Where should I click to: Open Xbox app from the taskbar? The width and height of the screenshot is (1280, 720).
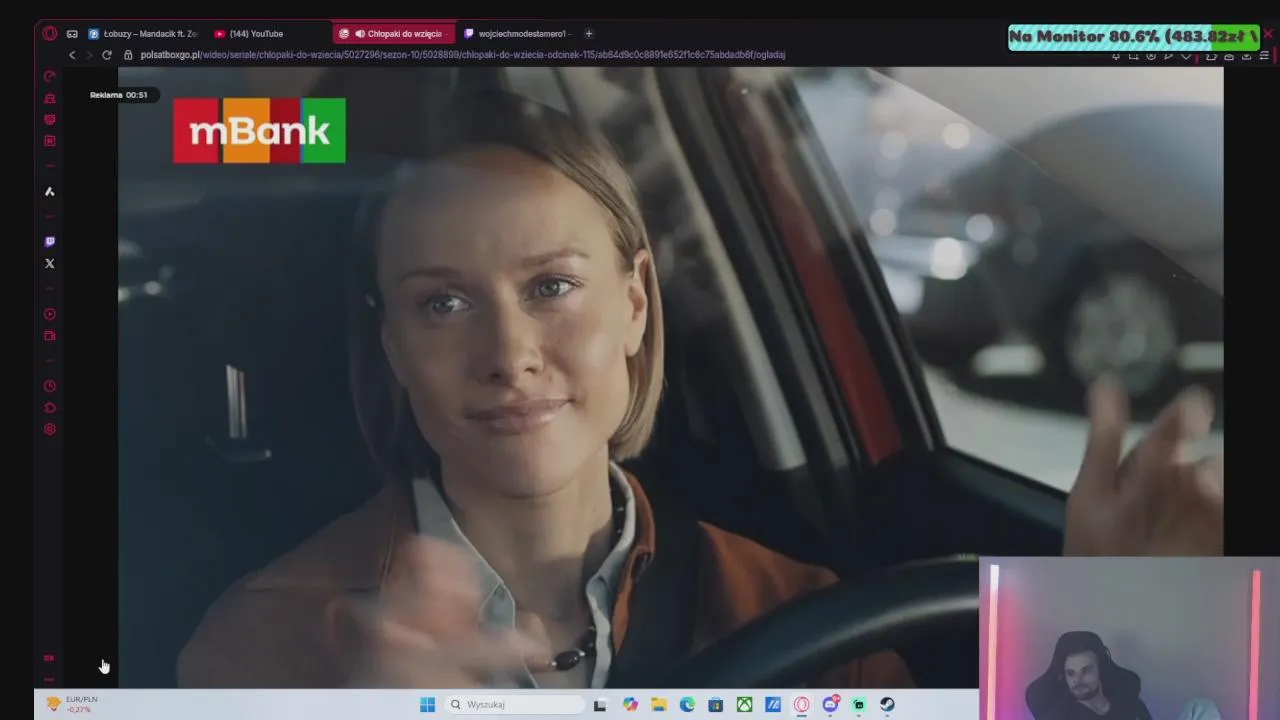point(744,705)
